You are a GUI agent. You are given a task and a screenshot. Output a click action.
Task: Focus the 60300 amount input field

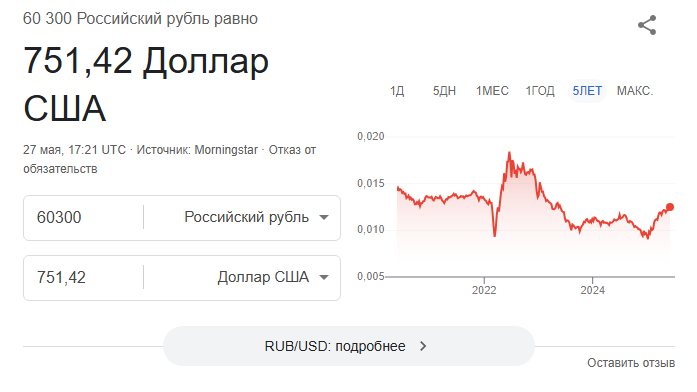click(83, 217)
